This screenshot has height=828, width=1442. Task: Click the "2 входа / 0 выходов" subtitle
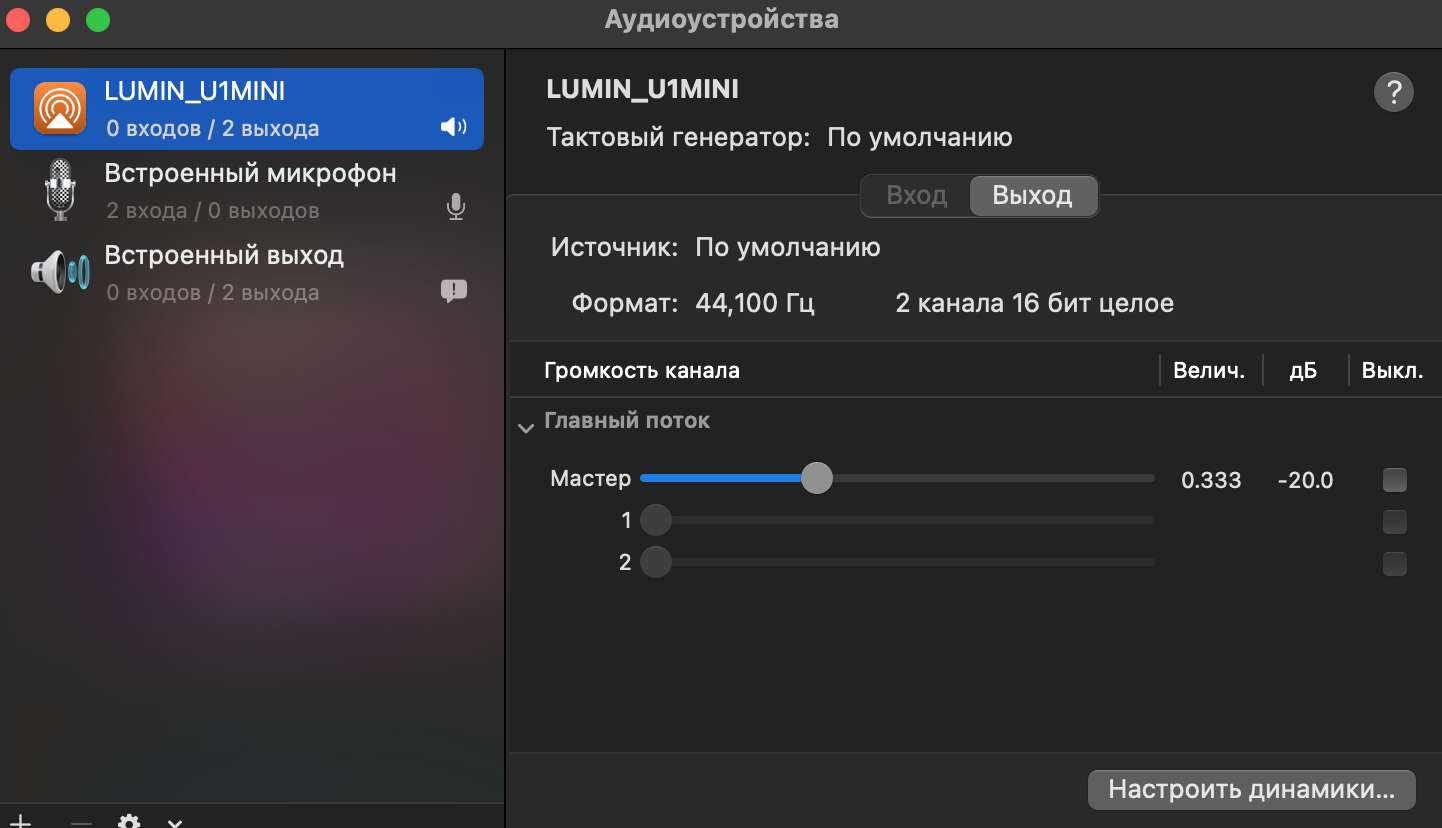(213, 211)
